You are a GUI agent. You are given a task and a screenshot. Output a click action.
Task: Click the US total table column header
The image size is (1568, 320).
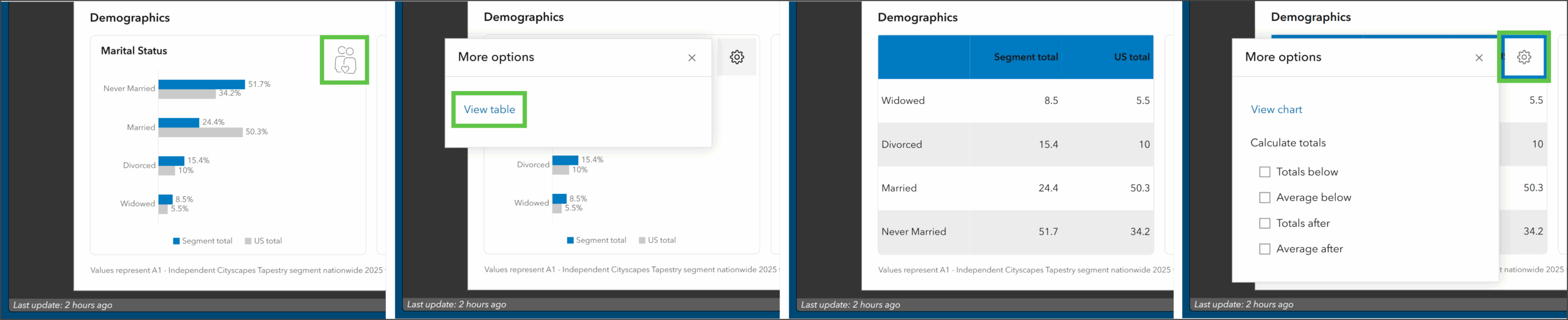pos(1131,57)
